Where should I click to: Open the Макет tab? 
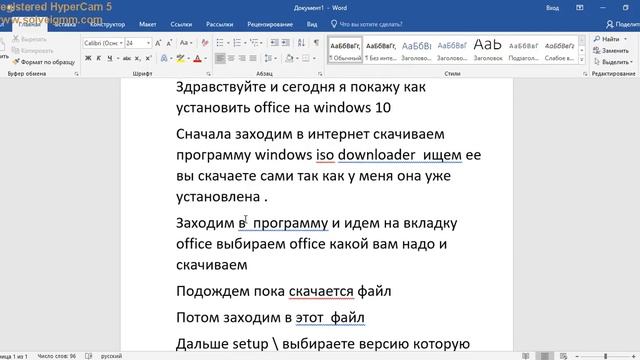[147, 24]
